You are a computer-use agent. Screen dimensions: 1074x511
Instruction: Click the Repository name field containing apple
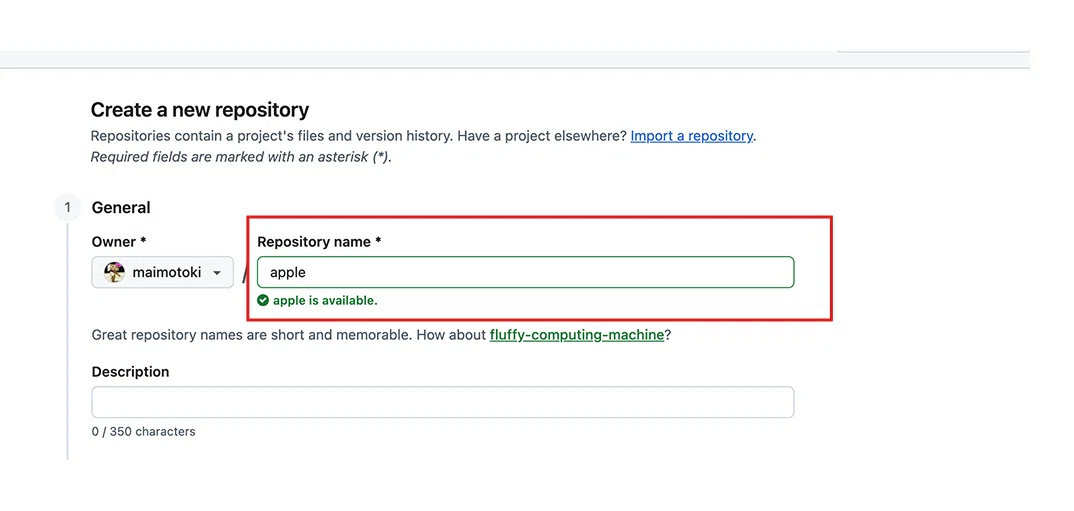pos(525,272)
